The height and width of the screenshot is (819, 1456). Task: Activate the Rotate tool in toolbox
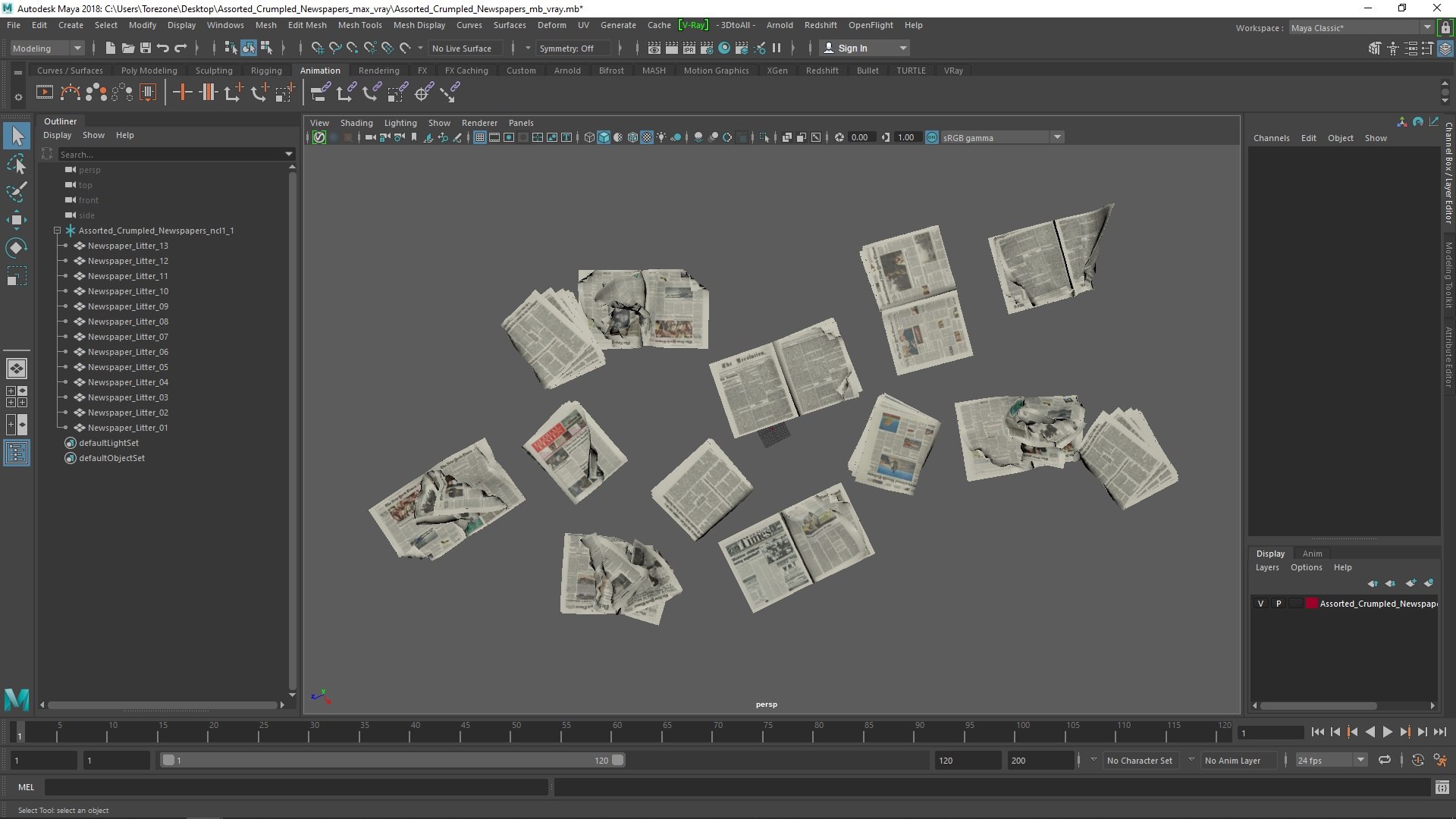(17, 248)
